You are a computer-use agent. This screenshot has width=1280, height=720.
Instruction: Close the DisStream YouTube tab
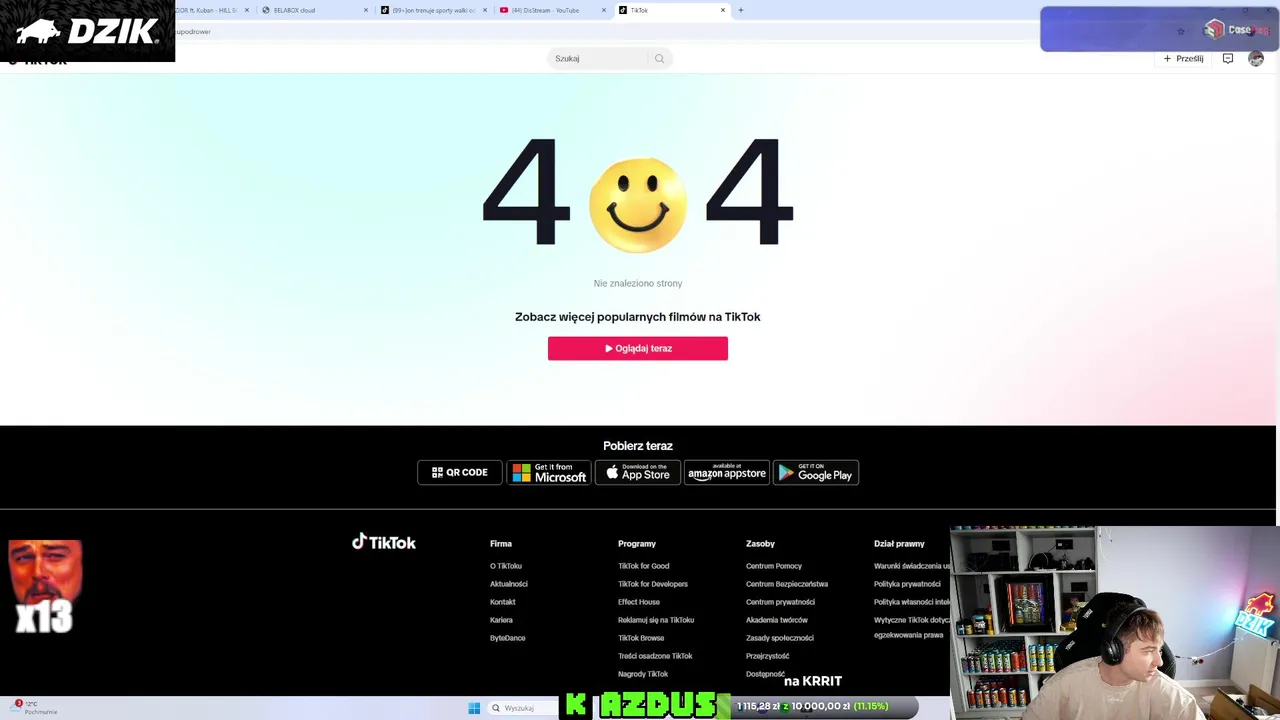tap(604, 10)
